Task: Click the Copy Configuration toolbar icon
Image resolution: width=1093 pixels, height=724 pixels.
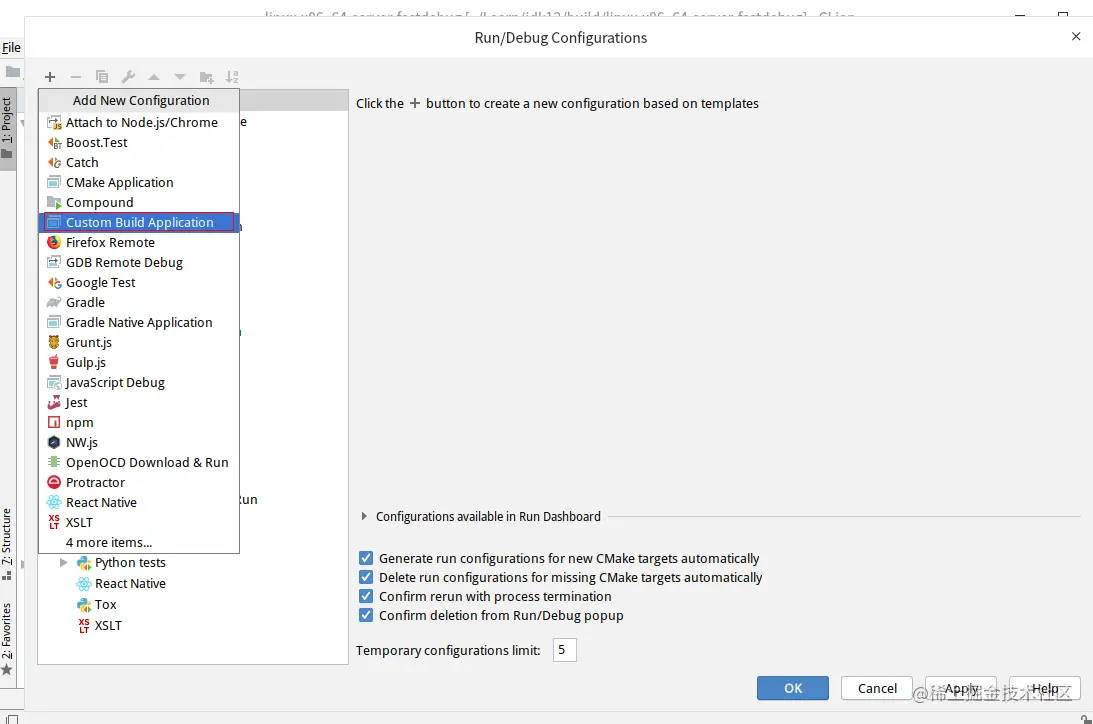Action: 102,77
